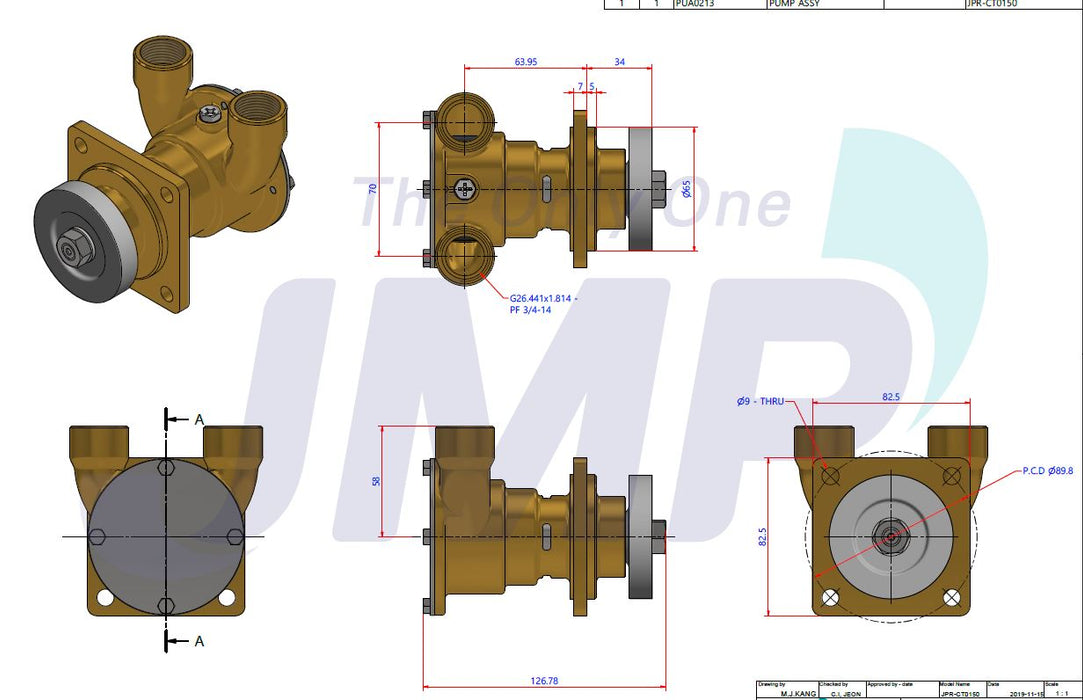Click the PUA0213 part number cell

(x=719, y=4)
